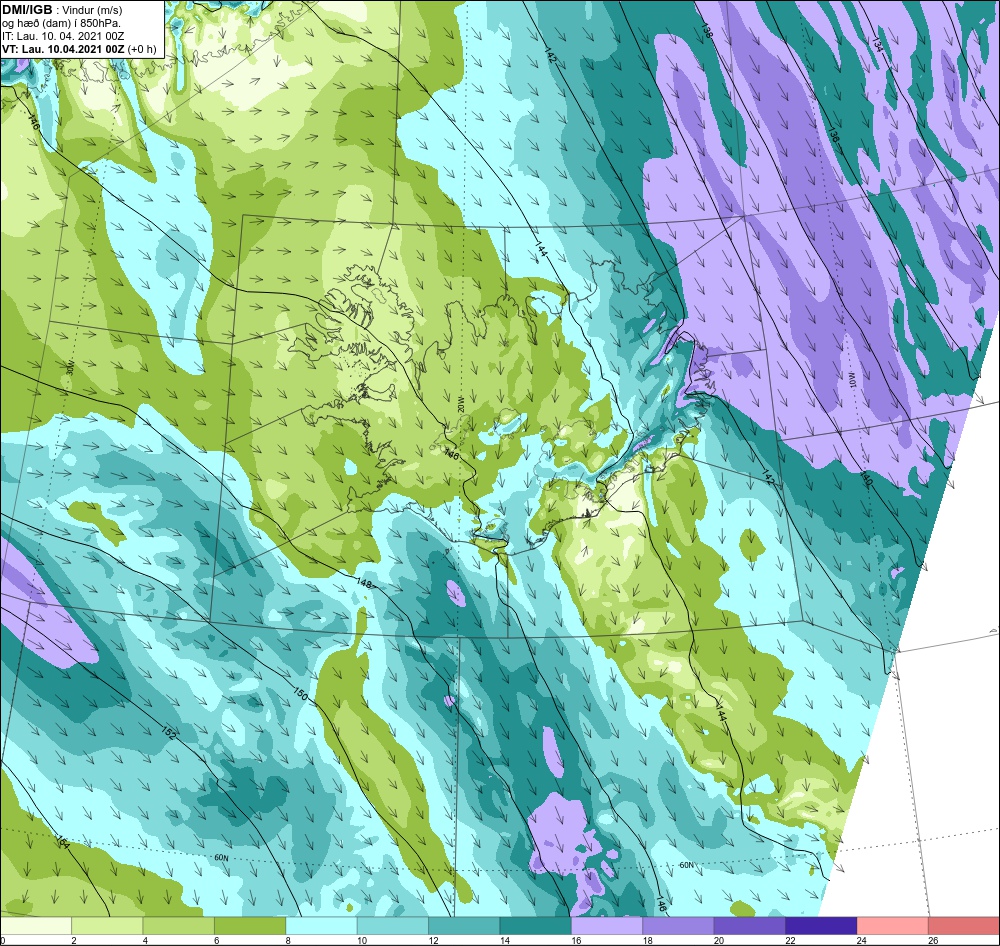Click the 152 contour label
The width and height of the screenshot is (1000, 946).
[x=168, y=733]
